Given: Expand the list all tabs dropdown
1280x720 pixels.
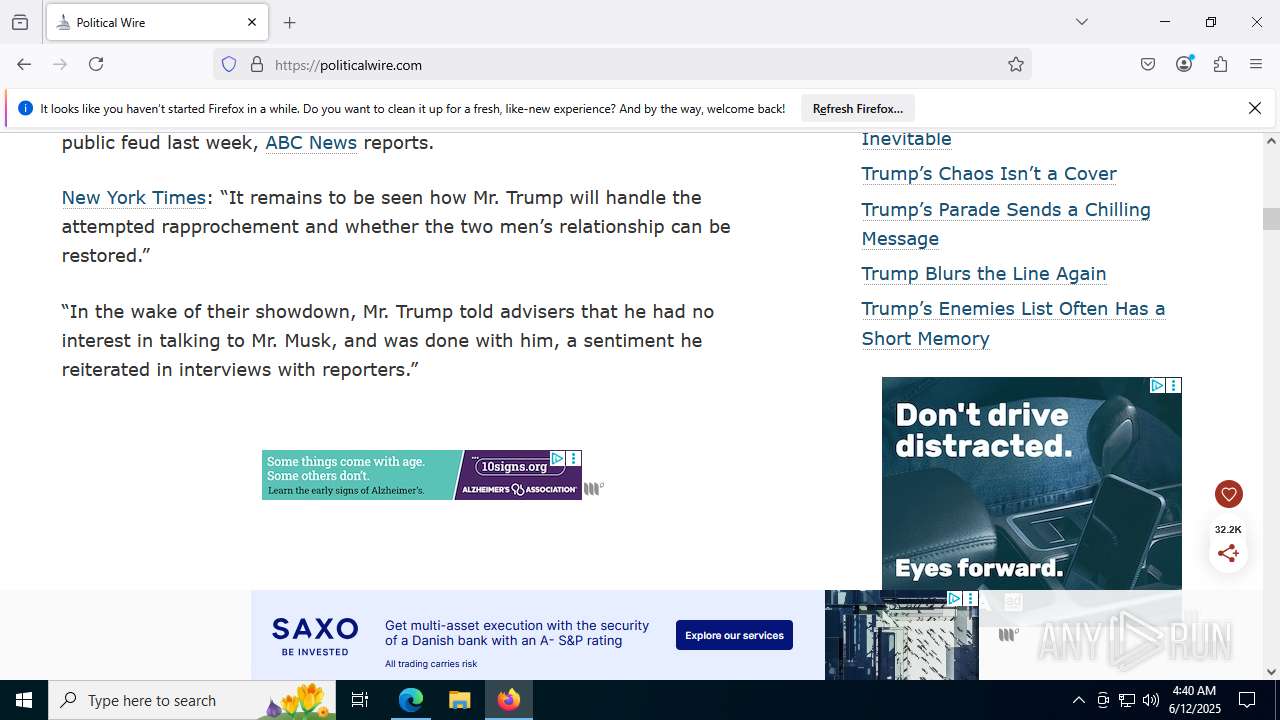Looking at the screenshot, I should pyautogui.click(x=1082, y=22).
